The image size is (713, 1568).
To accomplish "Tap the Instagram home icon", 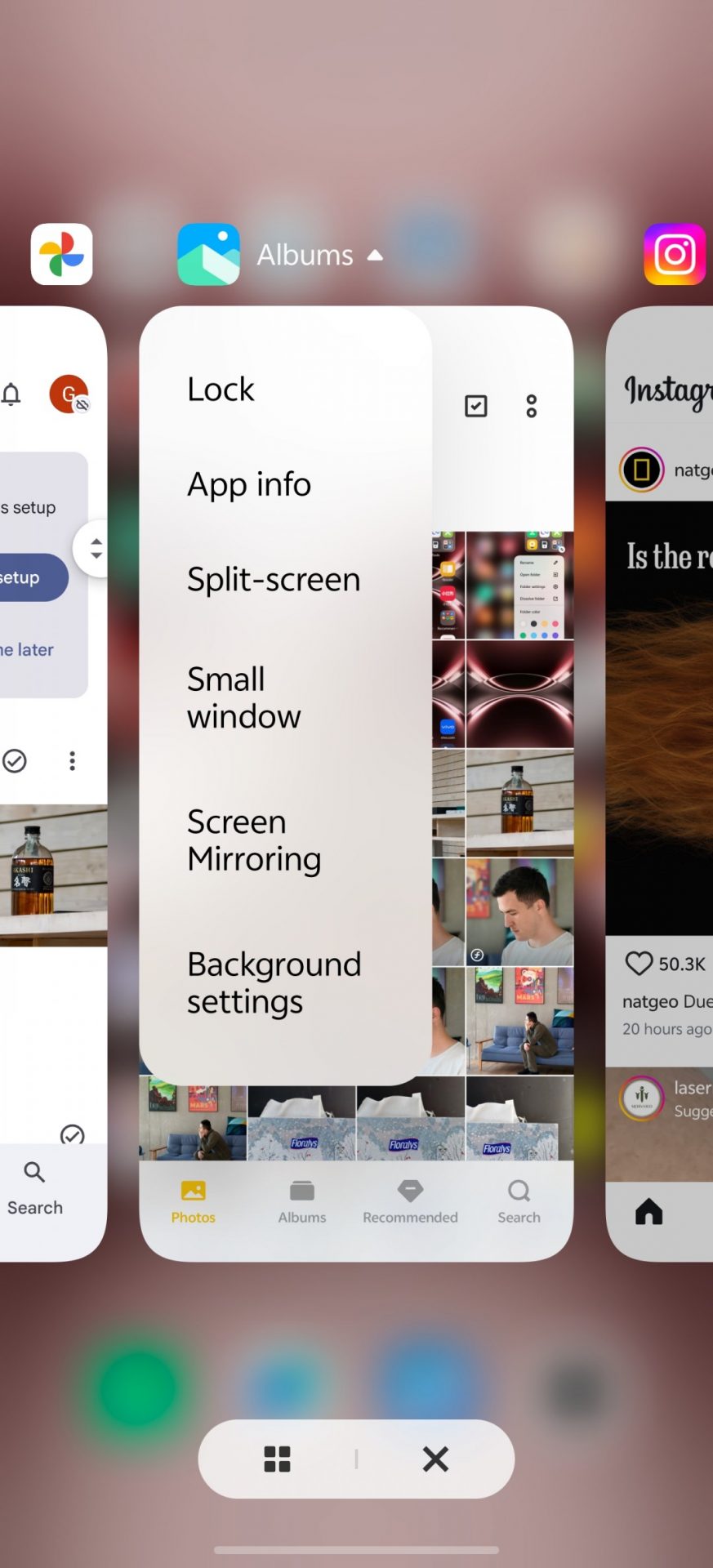I will [x=648, y=1211].
